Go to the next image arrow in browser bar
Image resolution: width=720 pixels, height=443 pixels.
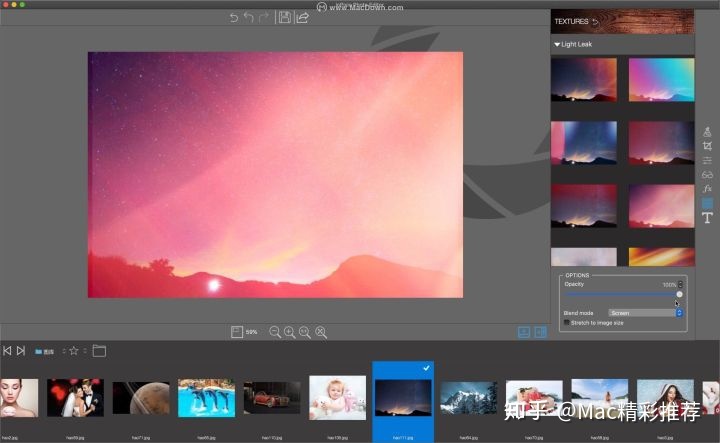(x=21, y=351)
